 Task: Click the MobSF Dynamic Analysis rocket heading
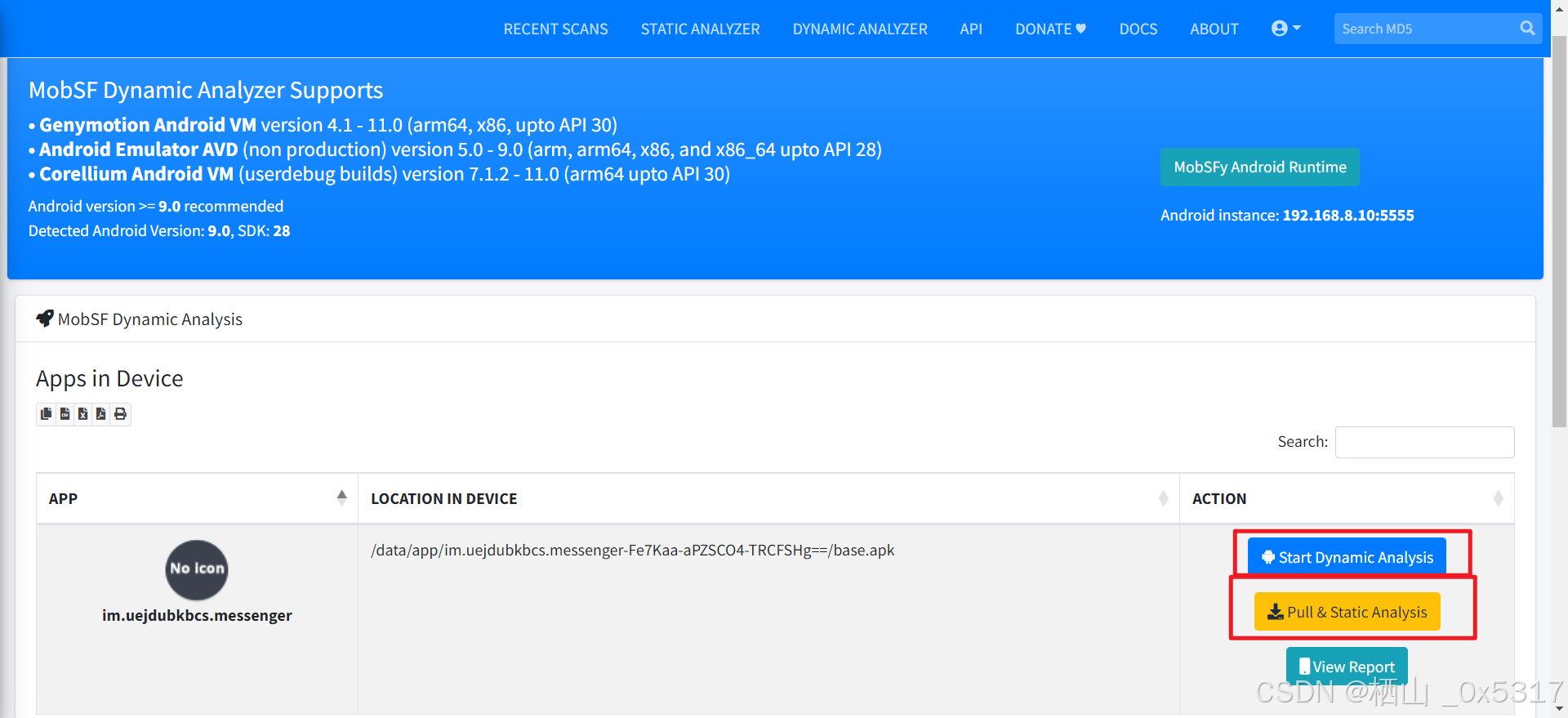pyautogui.click(x=139, y=319)
